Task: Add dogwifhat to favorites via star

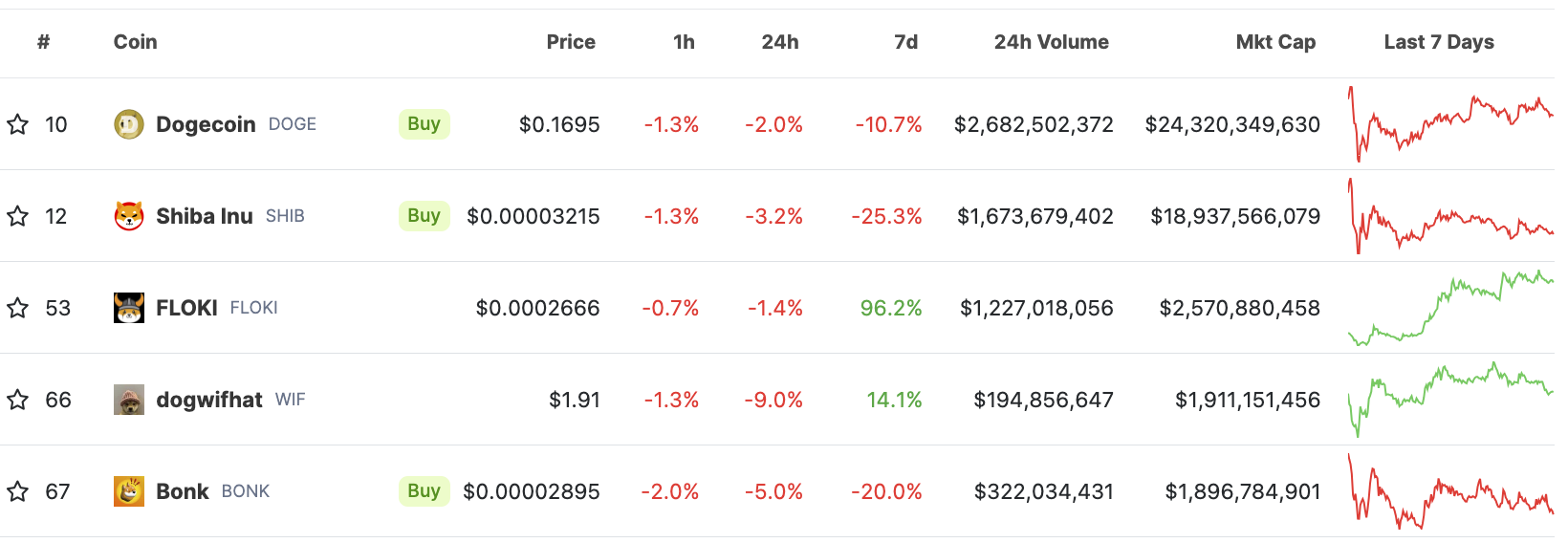Action: 18,400
